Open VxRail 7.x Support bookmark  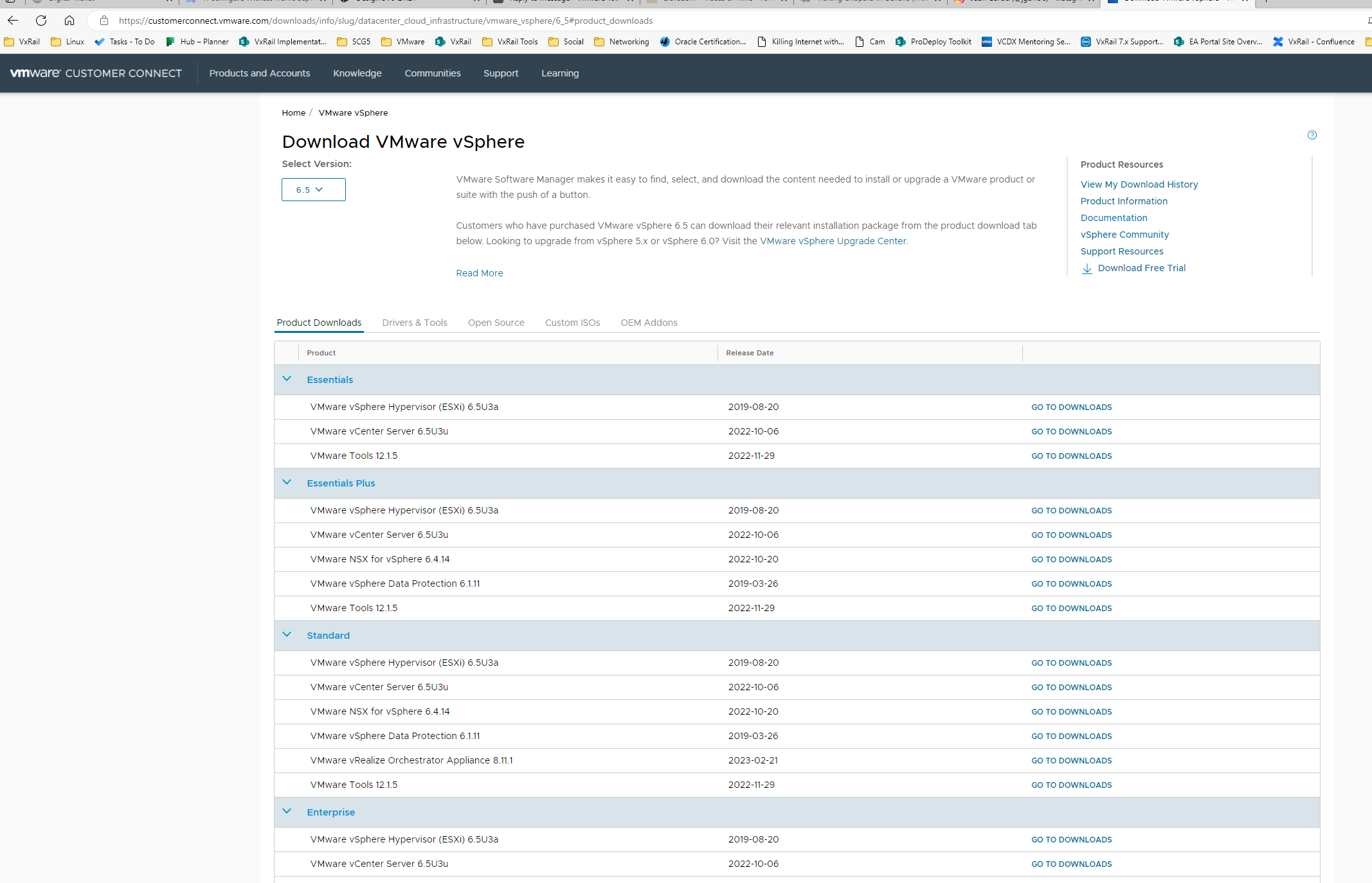(x=1122, y=42)
